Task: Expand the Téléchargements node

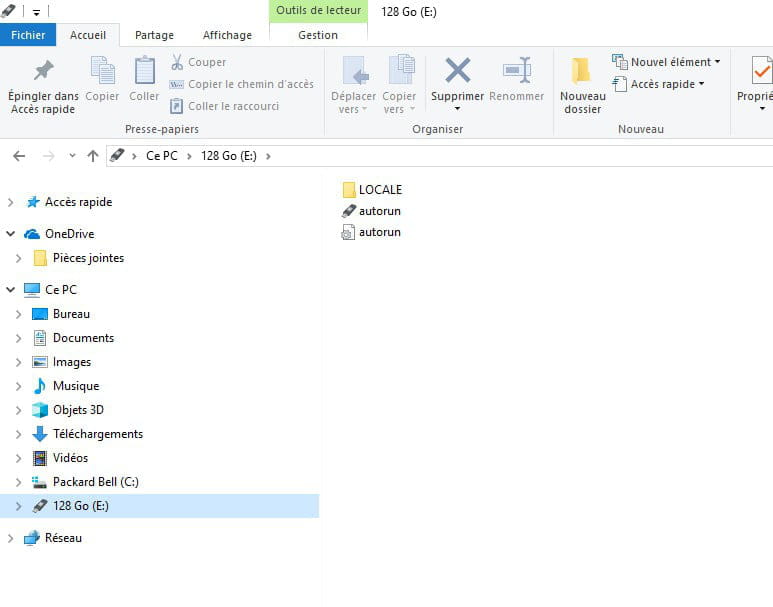Action: (x=18, y=434)
